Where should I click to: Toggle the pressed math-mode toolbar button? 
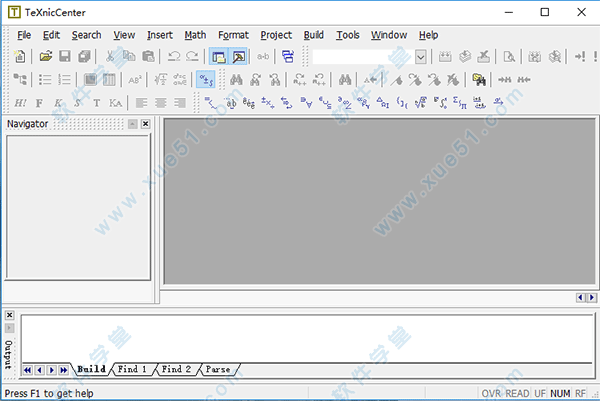(205, 80)
